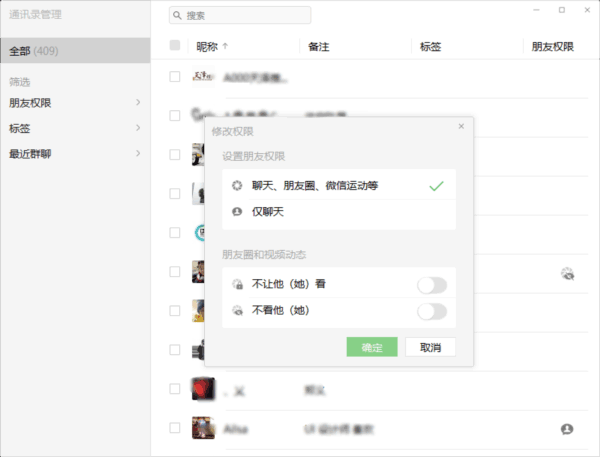Click the gear icon beside 聊天、朋友圈、微信运动等
600x457 pixels.
237,186
